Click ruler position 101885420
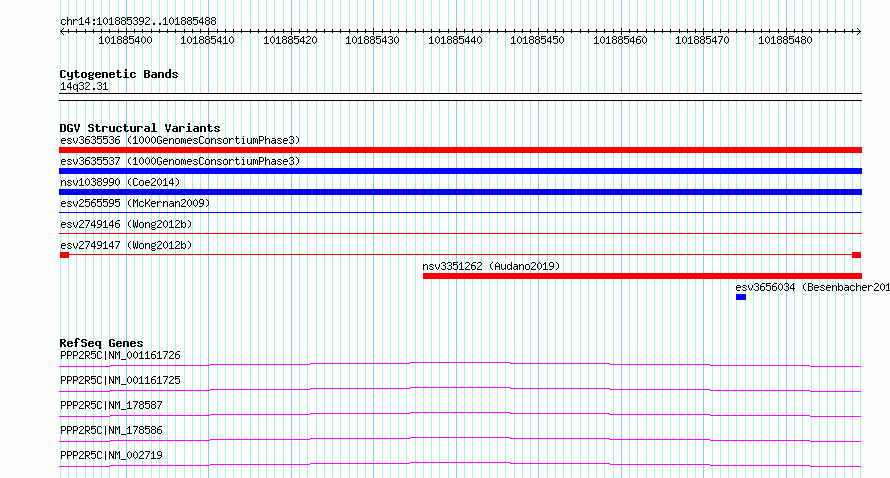 click(x=291, y=40)
